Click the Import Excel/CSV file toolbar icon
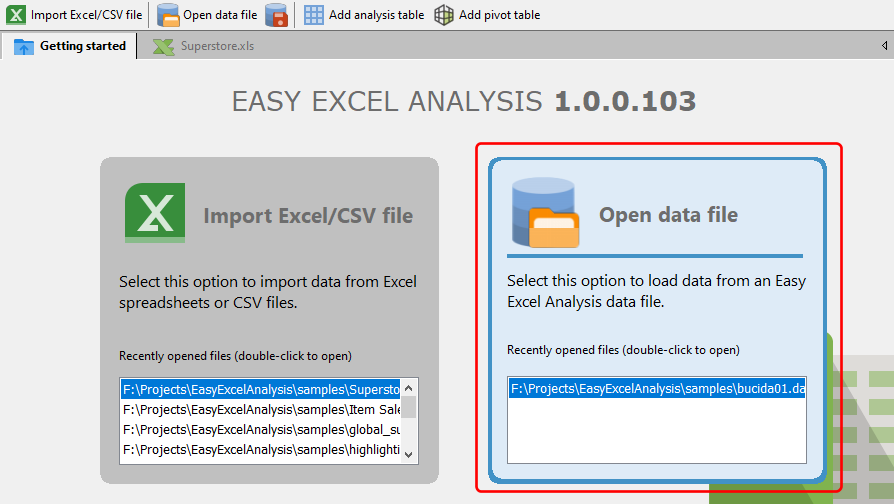The width and height of the screenshot is (894, 504). click(17, 15)
